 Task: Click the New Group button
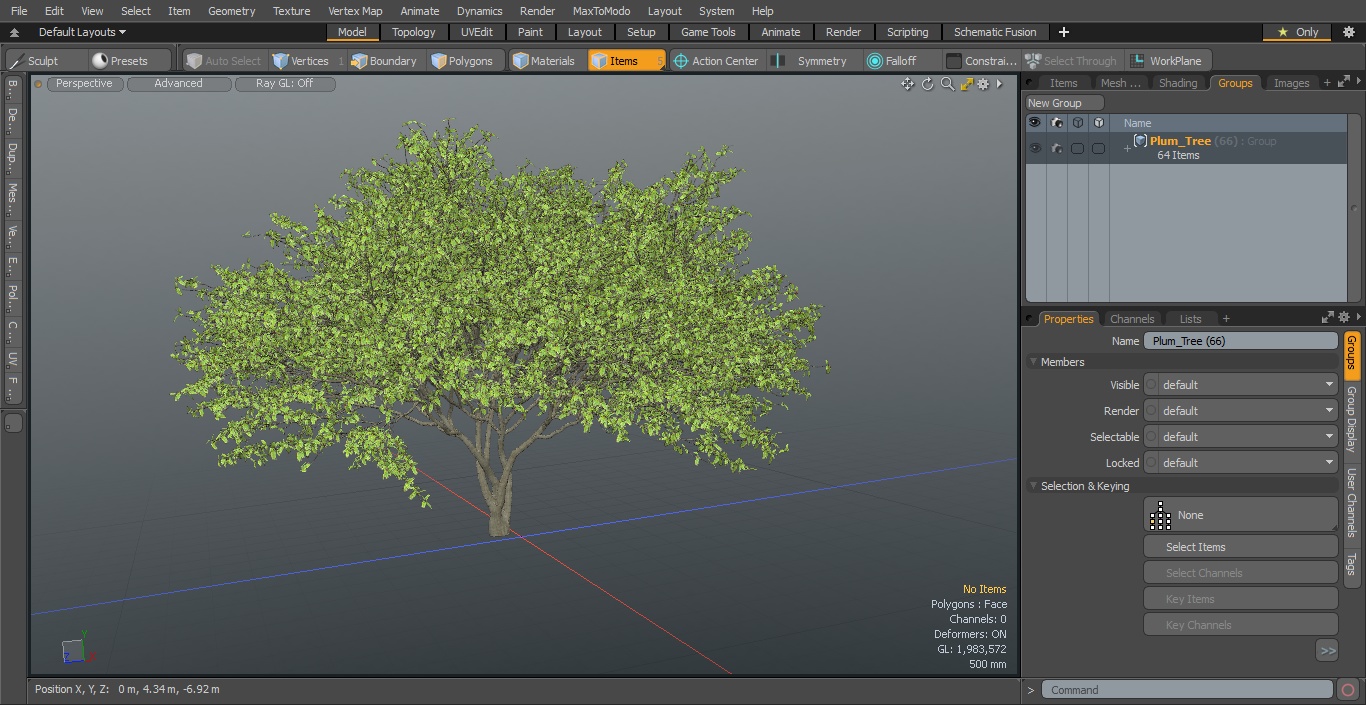pos(1065,103)
